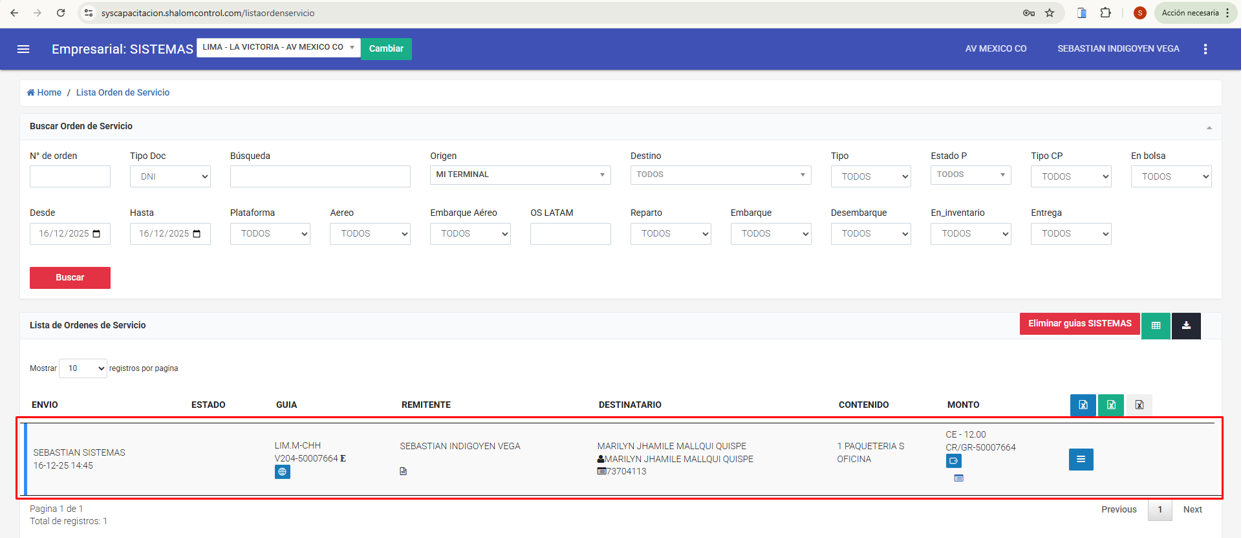The height and width of the screenshot is (538, 1242).
Task: Click the blue tag icon under CR/GR-50007664
Action: pos(953,461)
